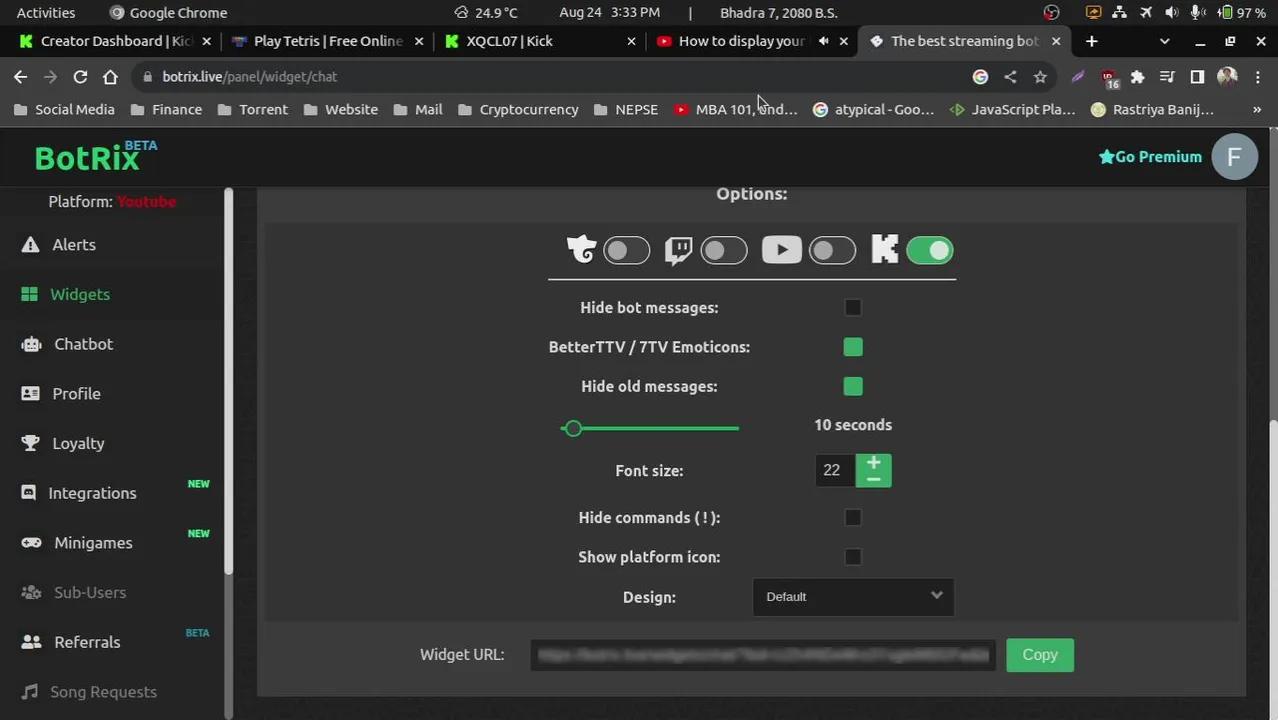Check the Hide bot messages checkbox

tap(853, 308)
